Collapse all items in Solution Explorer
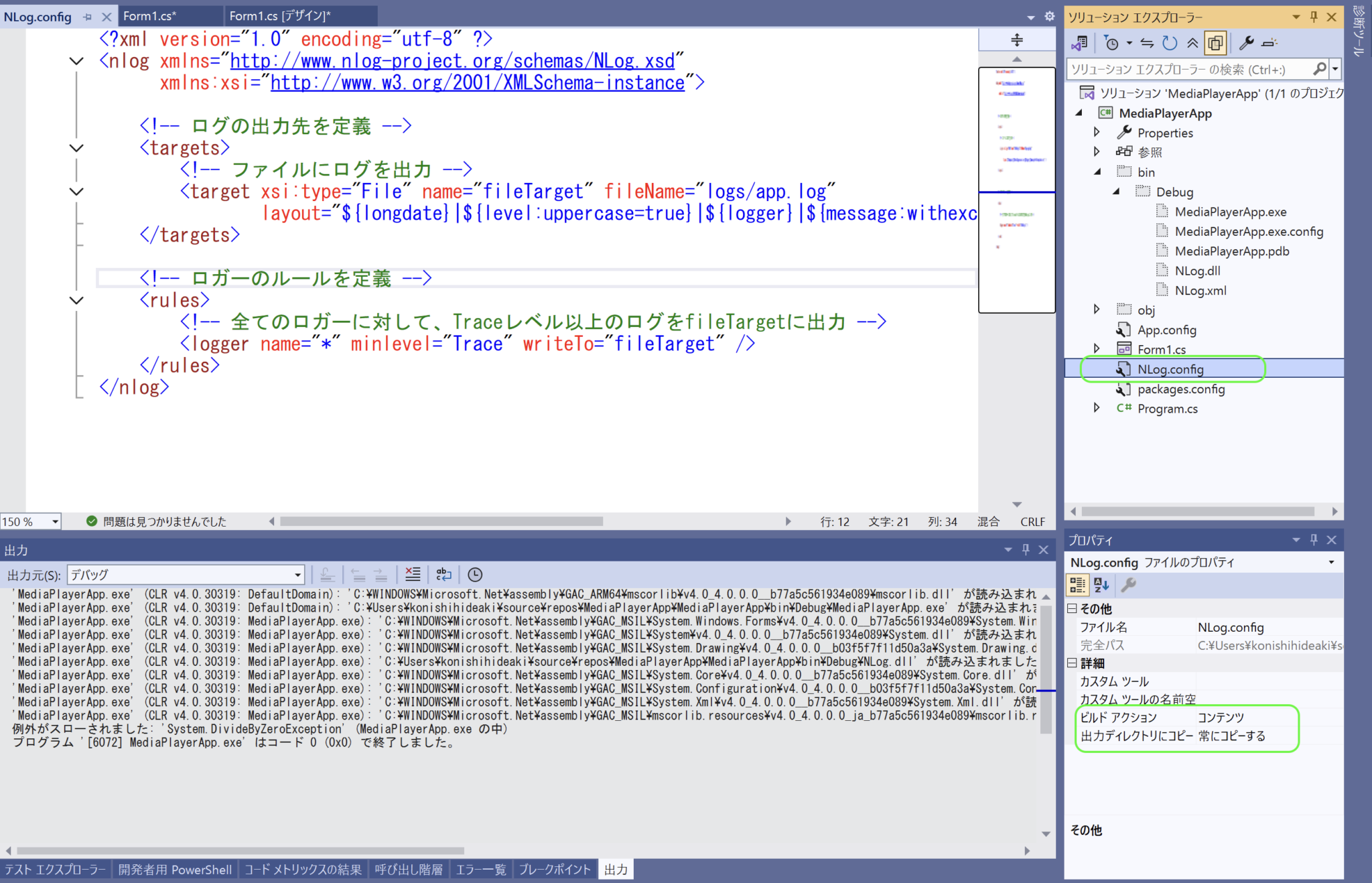1372x883 pixels. click(1192, 43)
